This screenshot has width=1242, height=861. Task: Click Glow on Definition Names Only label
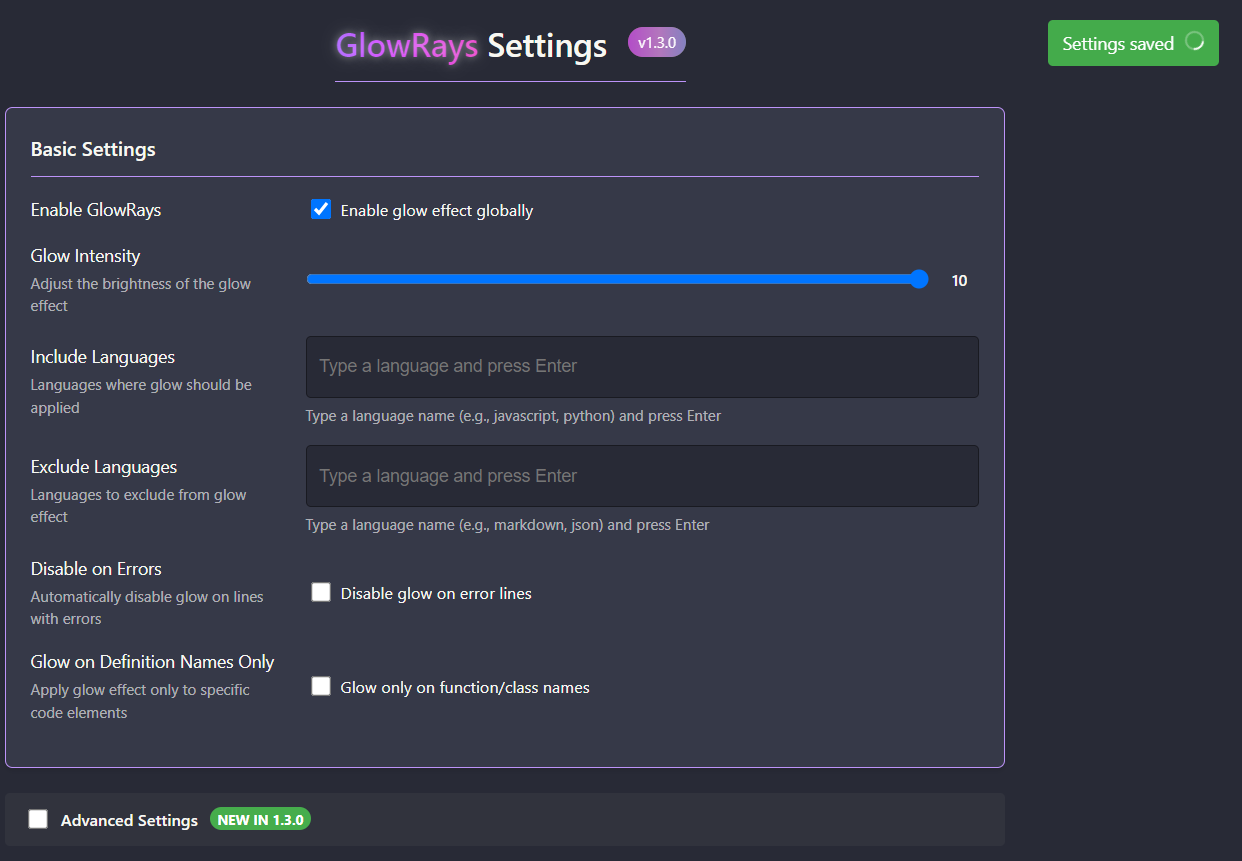(152, 662)
